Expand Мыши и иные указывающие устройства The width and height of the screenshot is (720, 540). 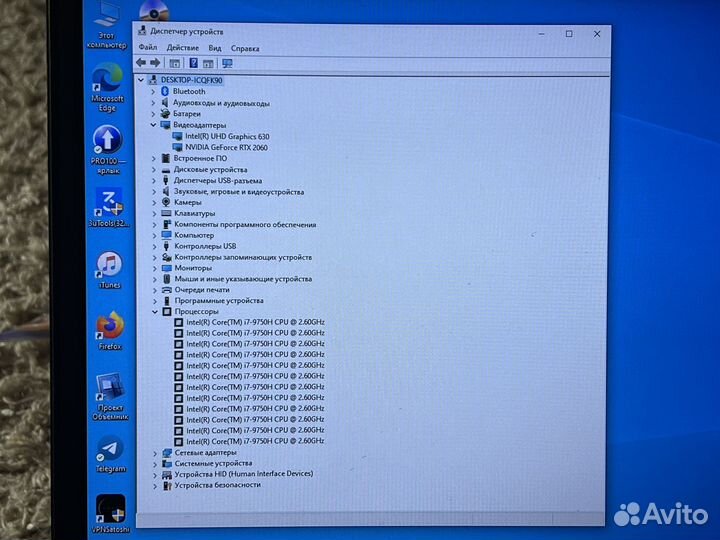pyautogui.click(x=155, y=279)
